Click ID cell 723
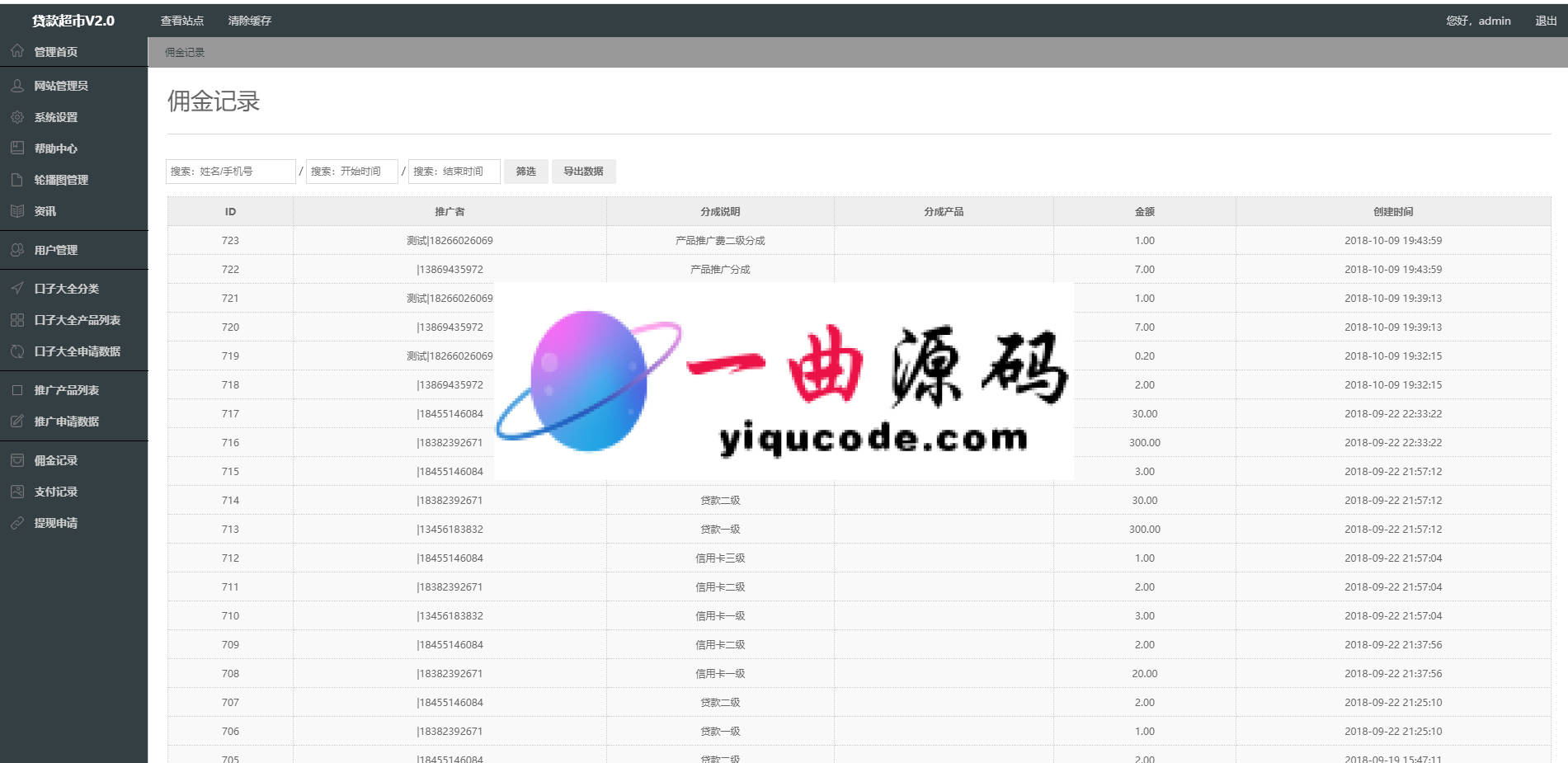The height and width of the screenshot is (763, 1568). [230, 240]
